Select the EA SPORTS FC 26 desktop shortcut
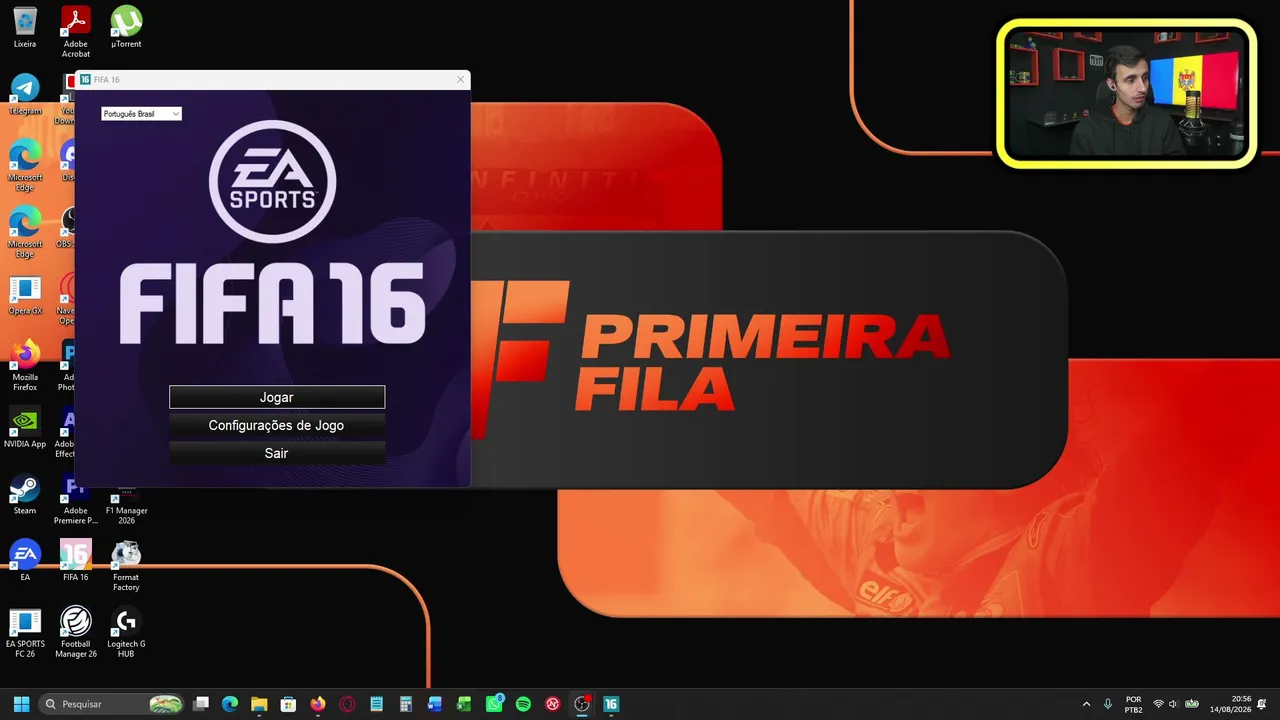1280x720 pixels. [25, 633]
